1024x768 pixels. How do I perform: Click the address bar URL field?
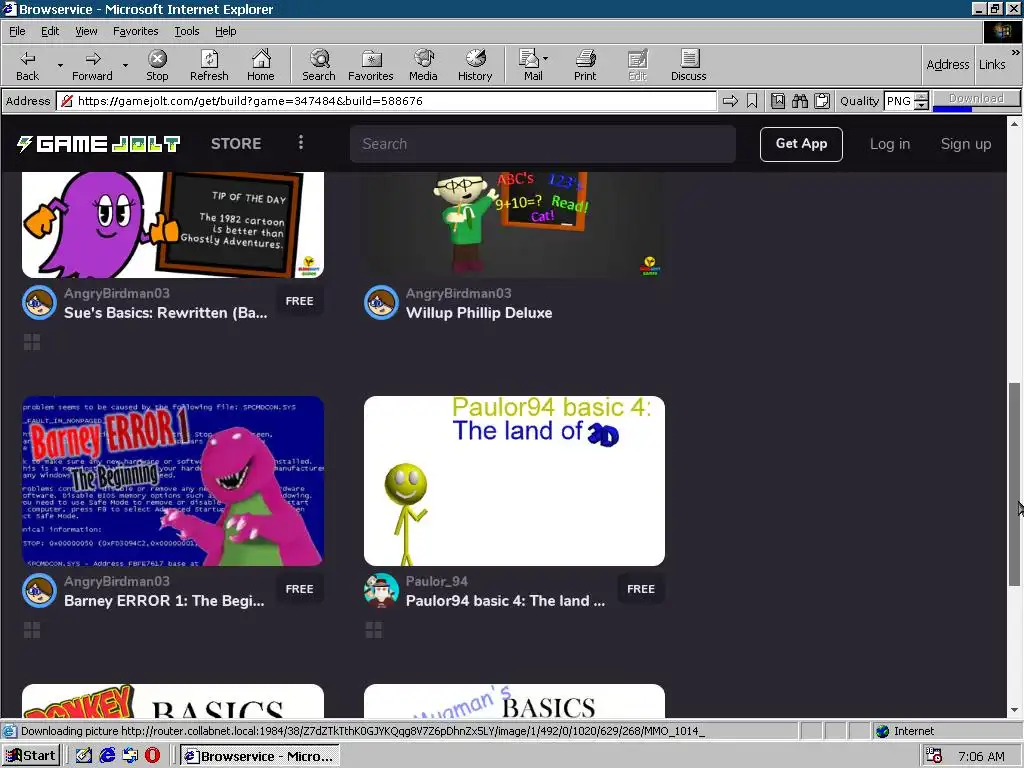387,101
